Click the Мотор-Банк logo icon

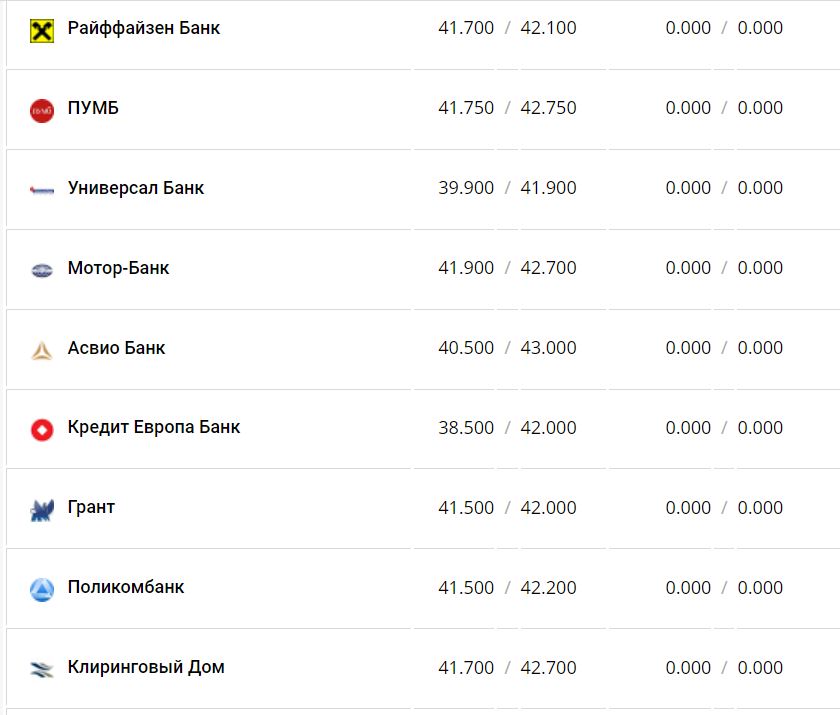coord(41,270)
